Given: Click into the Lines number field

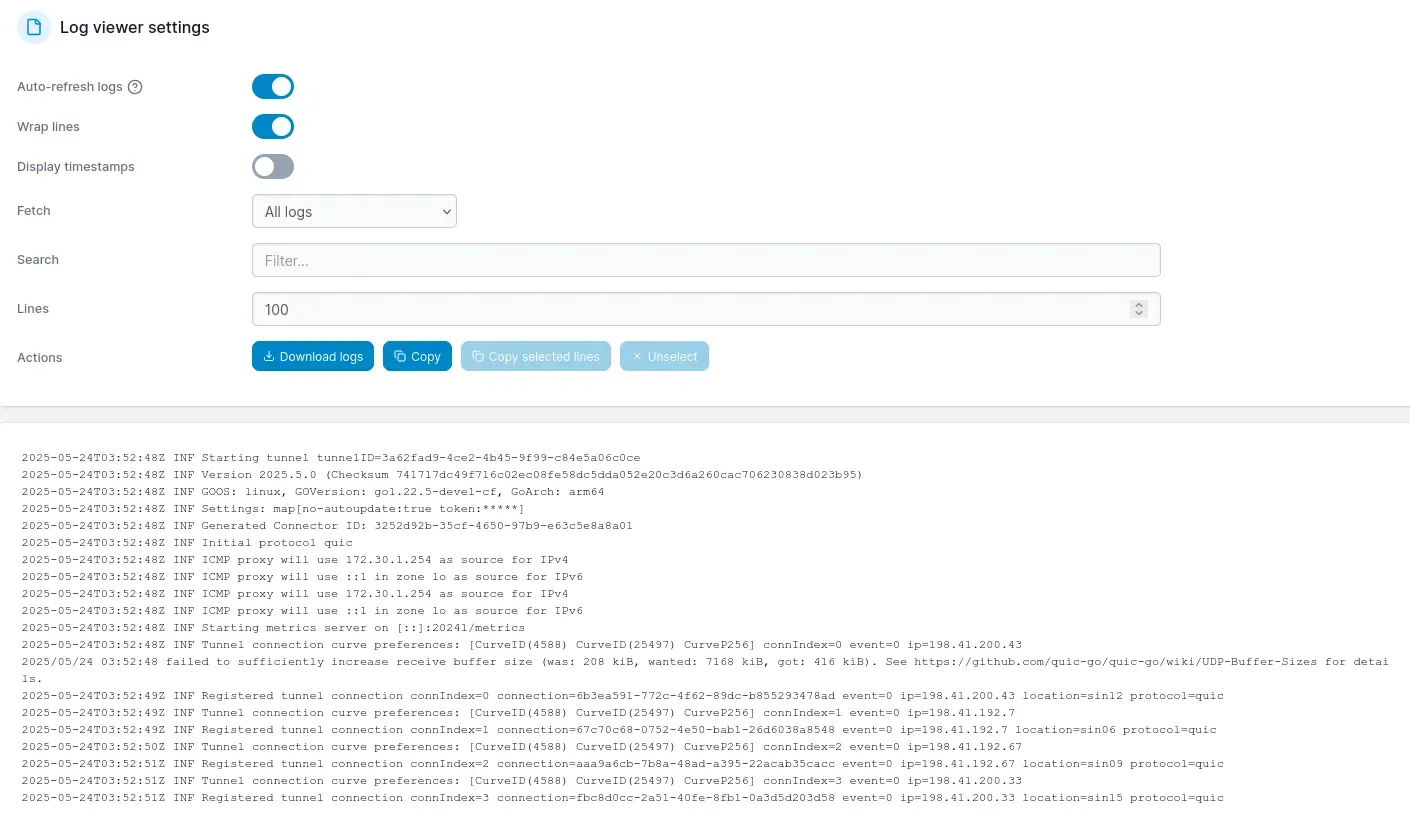Looking at the screenshot, I should click(706, 309).
